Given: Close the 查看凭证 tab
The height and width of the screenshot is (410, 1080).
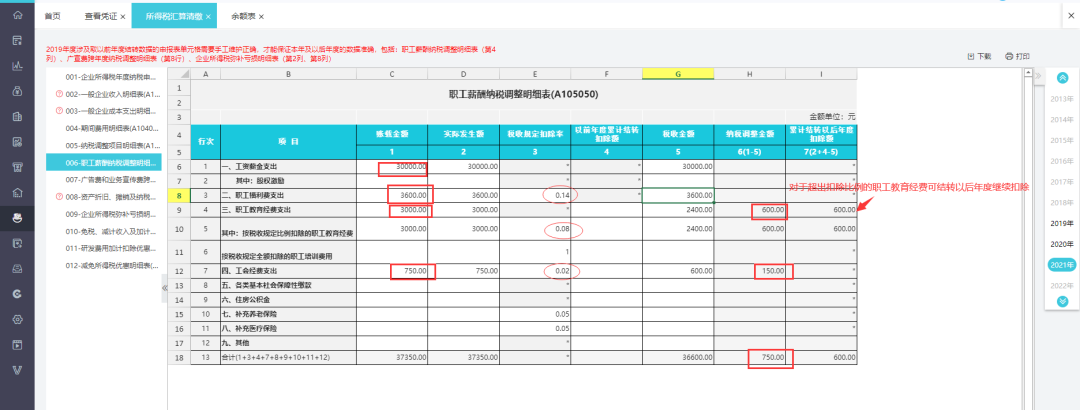Looking at the screenshot, I should pos(123,16).
